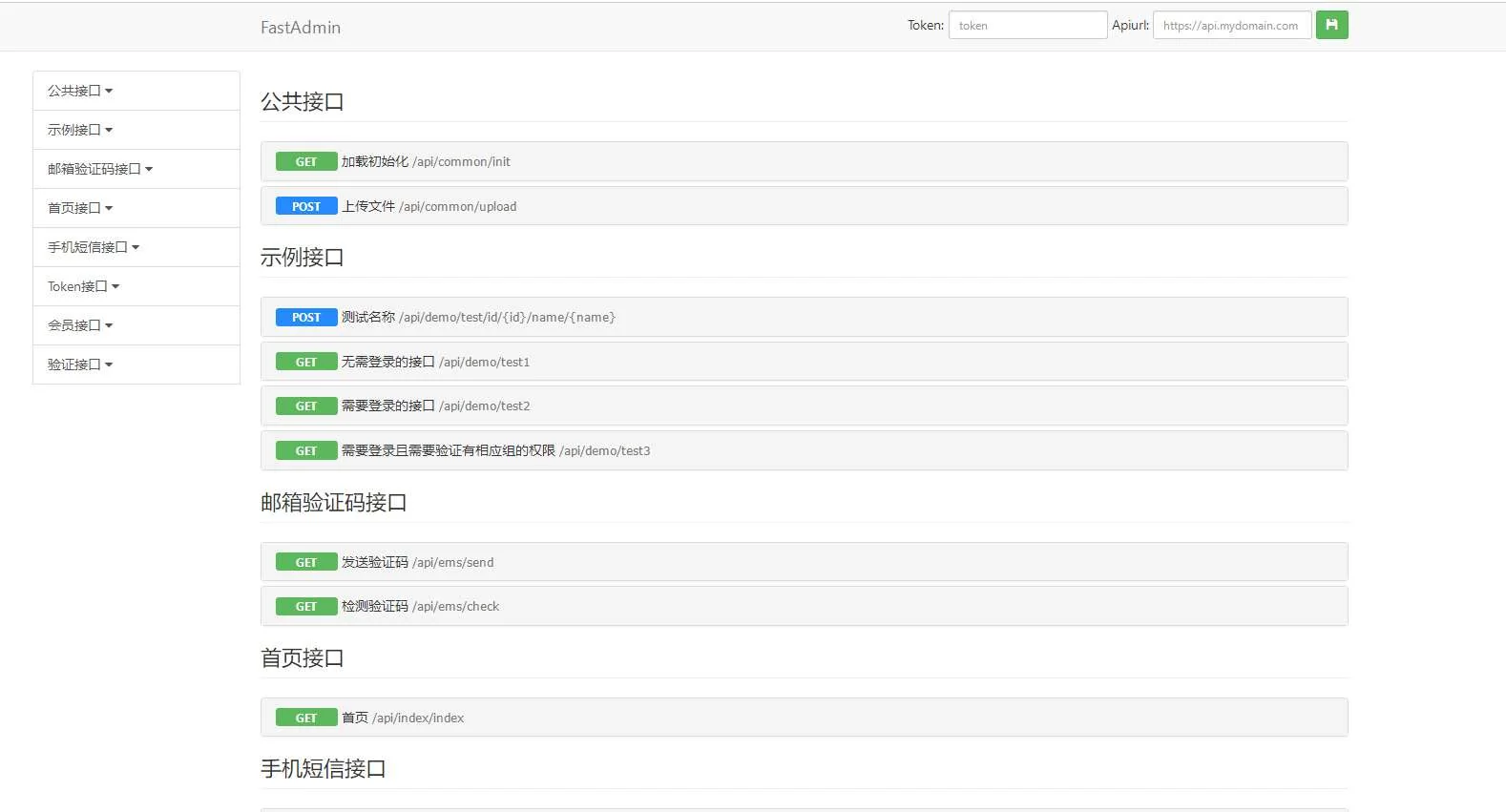
Task: Open the FastAdmin brand link
Action: (x=301, y=28)
